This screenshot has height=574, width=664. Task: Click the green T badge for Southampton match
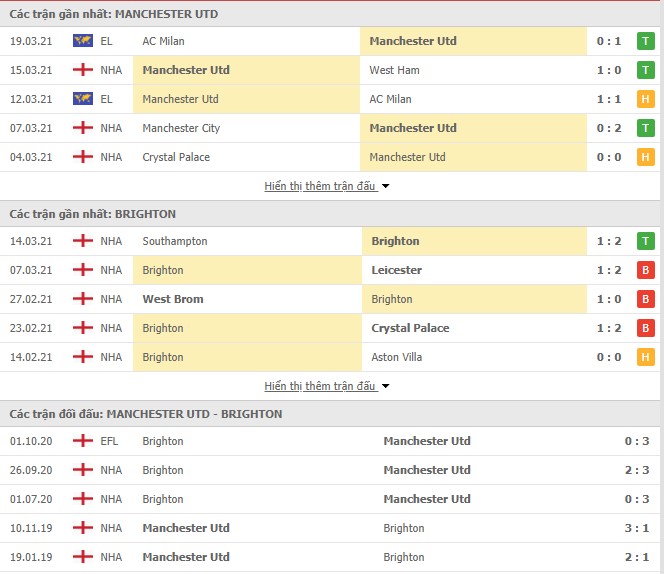pyautogui.click(x=645, y=241)
